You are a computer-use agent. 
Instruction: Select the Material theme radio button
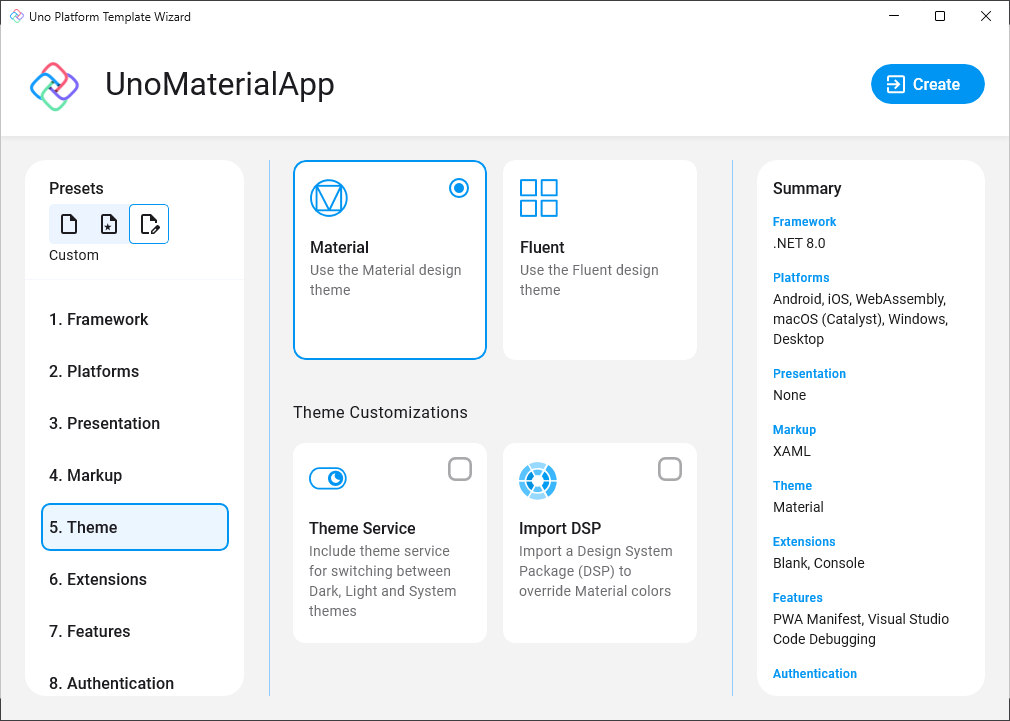tap(458, 188)
